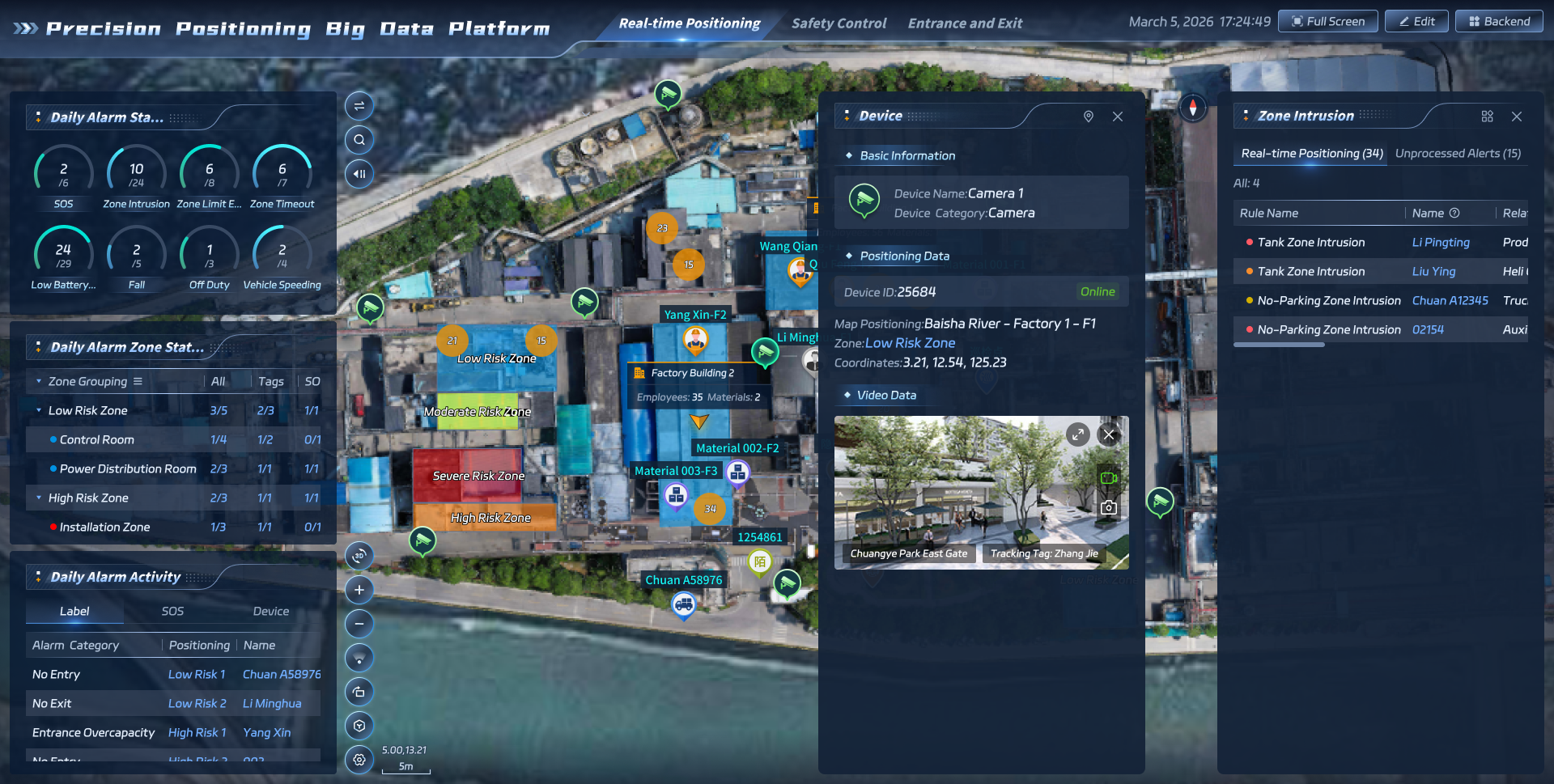The width and height of the screenshot is (1554, 784).
Task: Click the Edit button in the header
Action: [1416, 22]
